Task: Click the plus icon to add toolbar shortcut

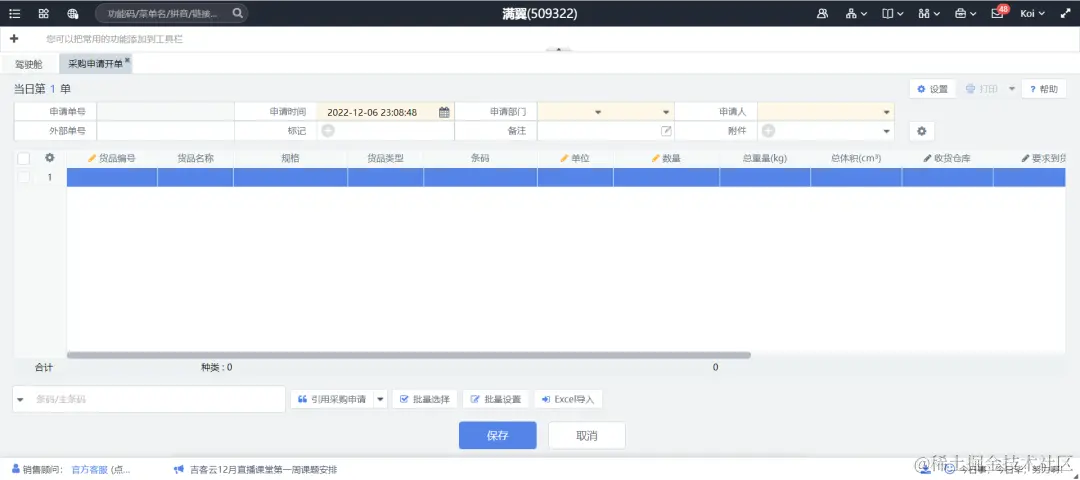Action: click(14, 39)
